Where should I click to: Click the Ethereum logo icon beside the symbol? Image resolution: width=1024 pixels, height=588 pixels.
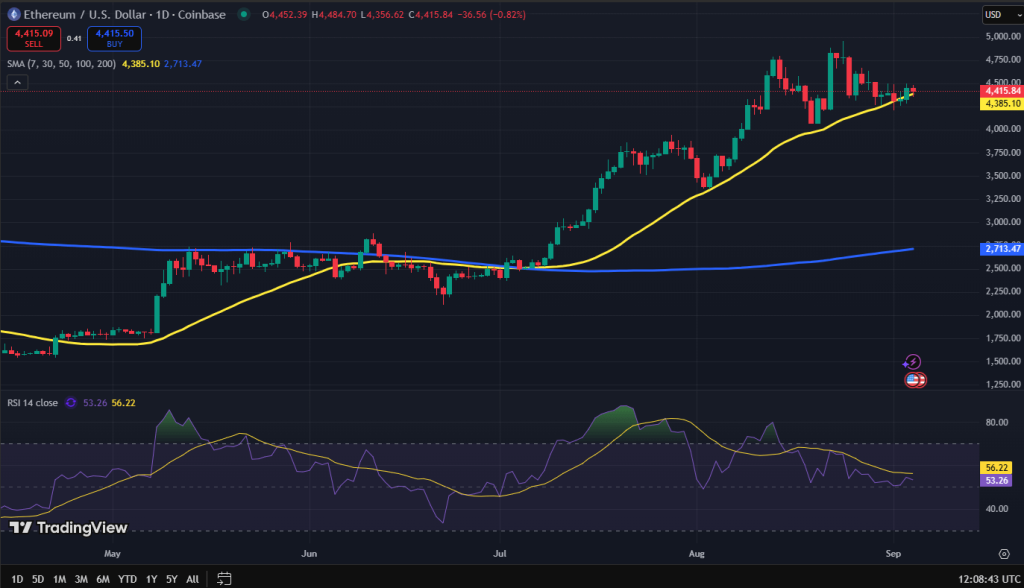pyautogui.click(x=13, y=14)
